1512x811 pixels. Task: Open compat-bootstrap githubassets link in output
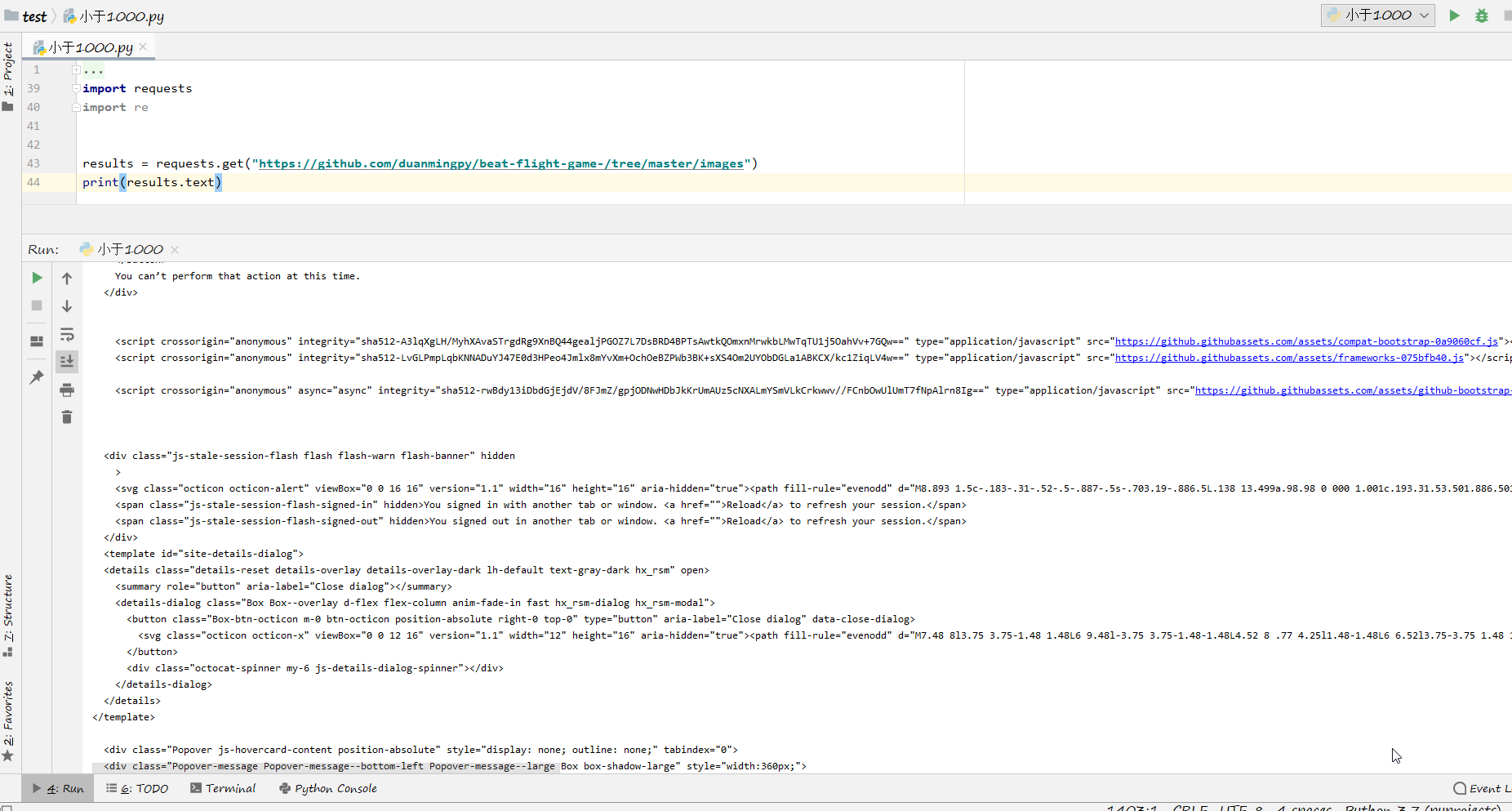(x=1306, y=341)
